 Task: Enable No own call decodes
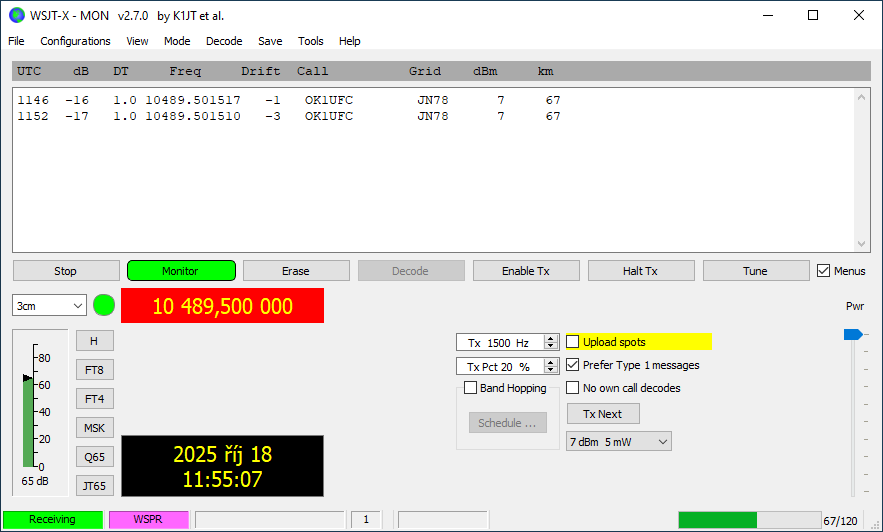(574, 388)
